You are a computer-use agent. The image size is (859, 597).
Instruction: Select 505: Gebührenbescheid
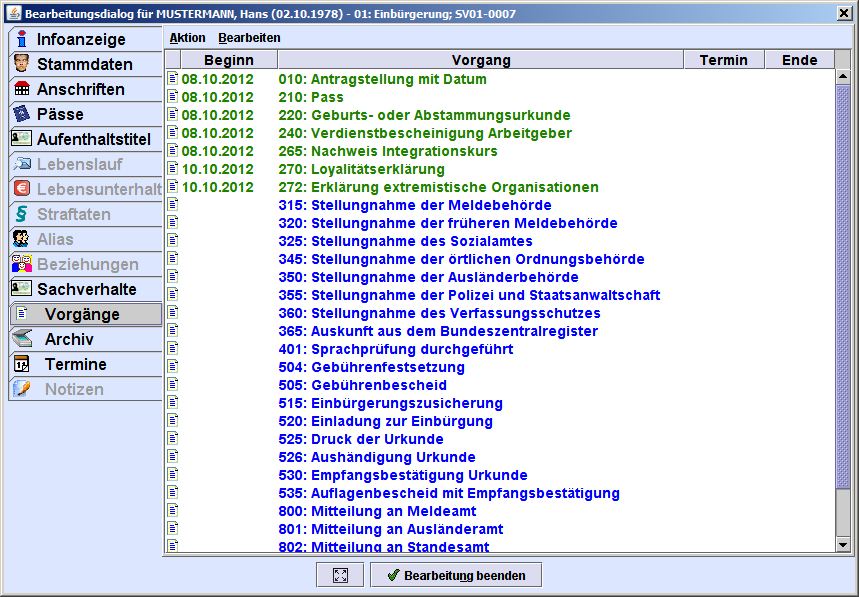click(x=363, y=385)
